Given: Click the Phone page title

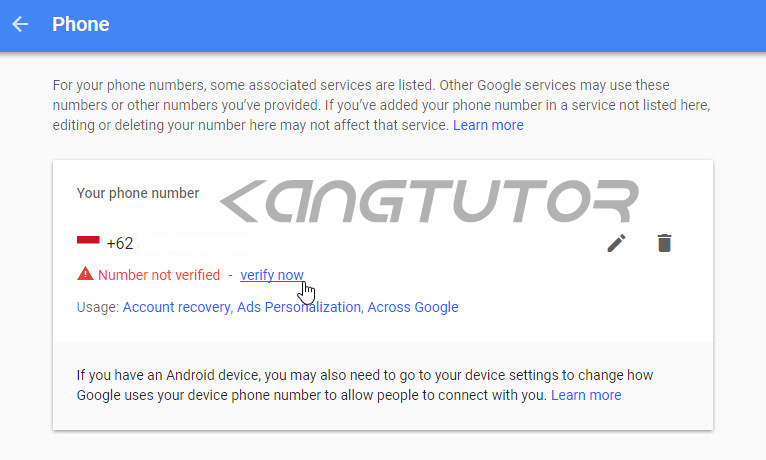Looking at the screenshot, I should tap(81, 24).
